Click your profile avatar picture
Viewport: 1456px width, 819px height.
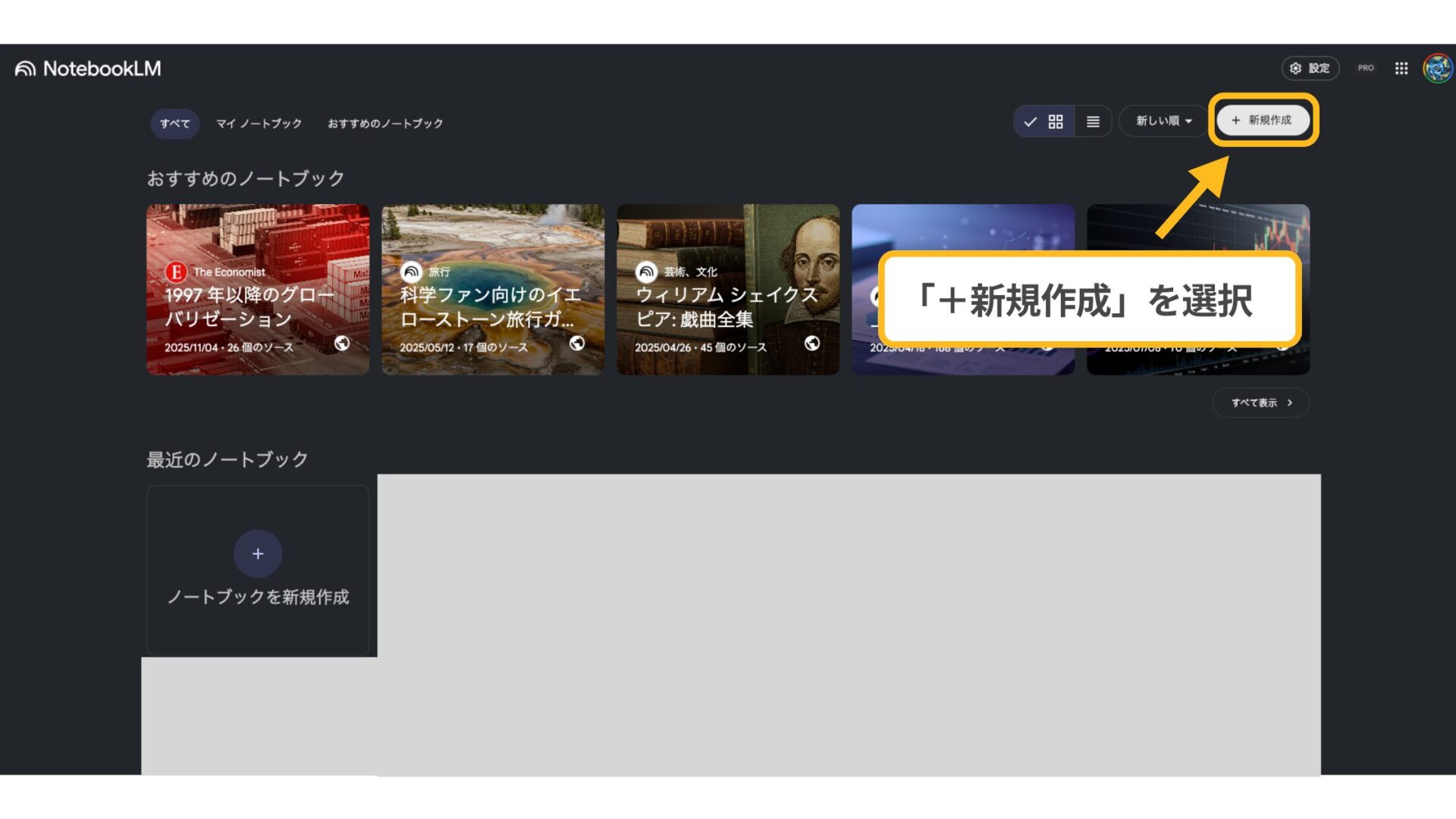tap(1437, 68)
